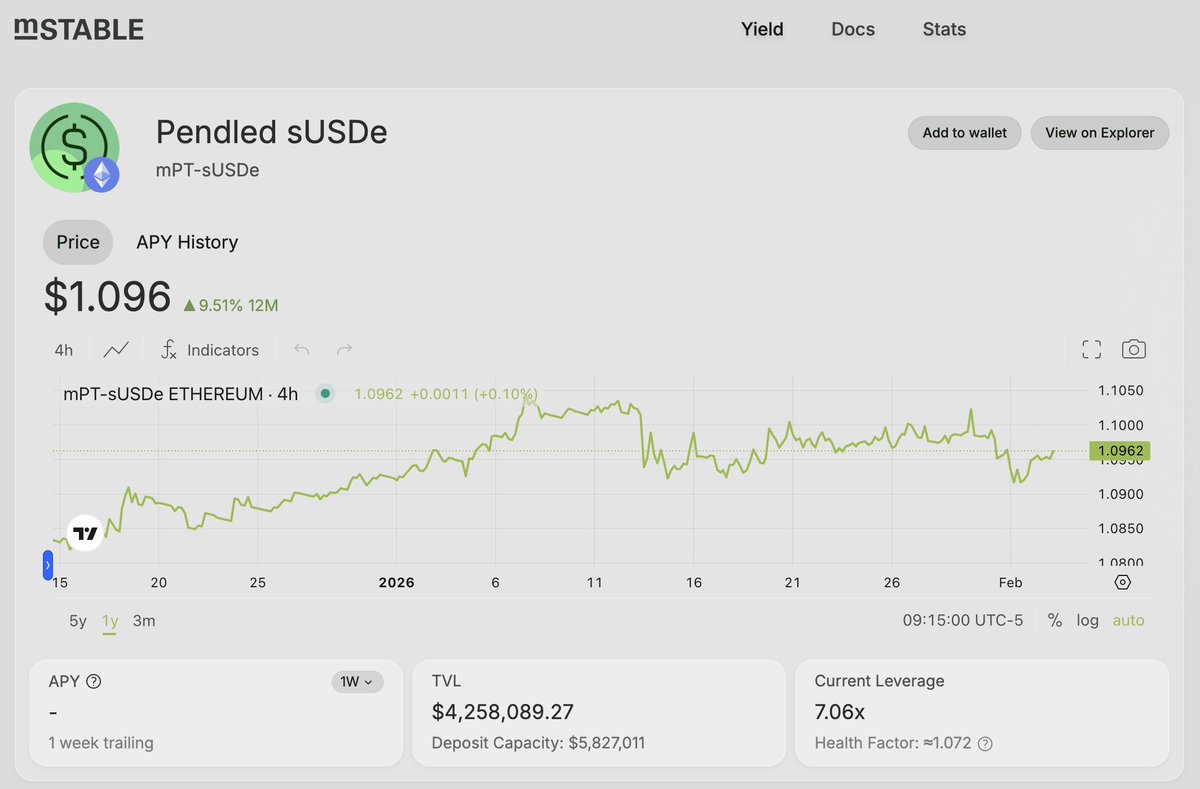The width and height of the screenshot is (1200, 789).
Task: Click the 9.51% 12M change text
Action: [231, 305]
